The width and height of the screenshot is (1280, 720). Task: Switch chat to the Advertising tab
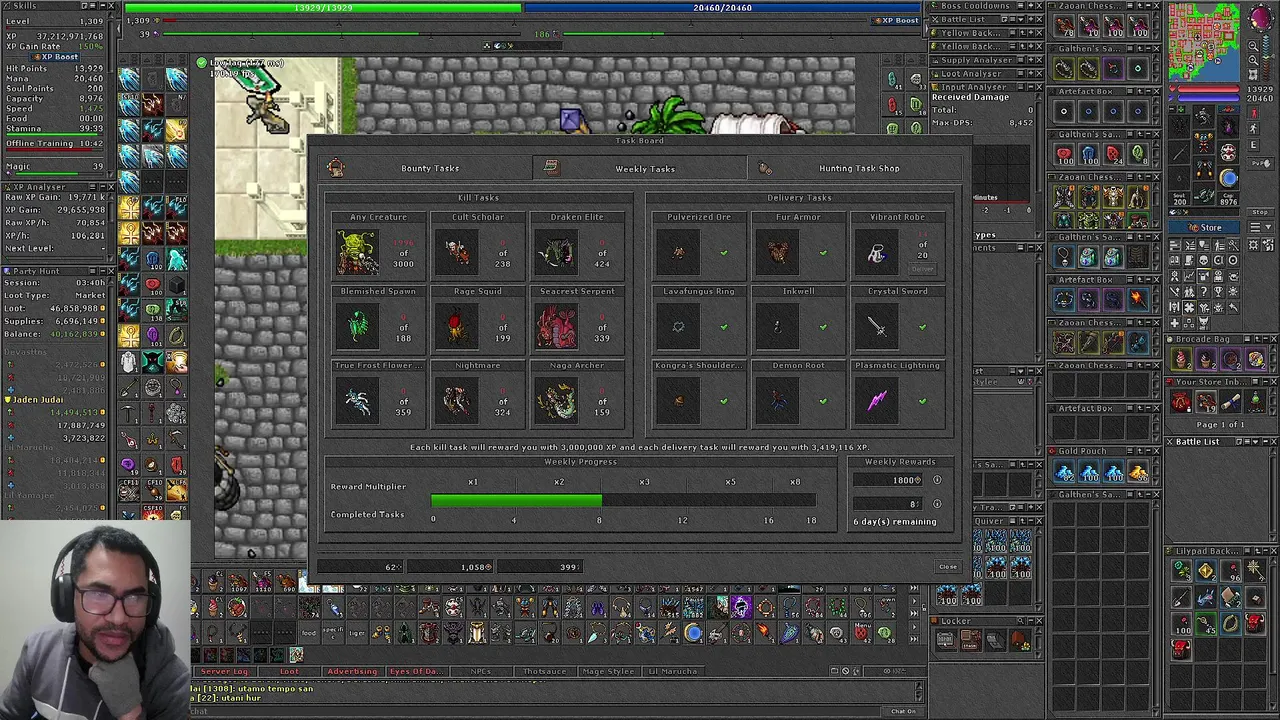pyautogui.click(x=352, y=671)
